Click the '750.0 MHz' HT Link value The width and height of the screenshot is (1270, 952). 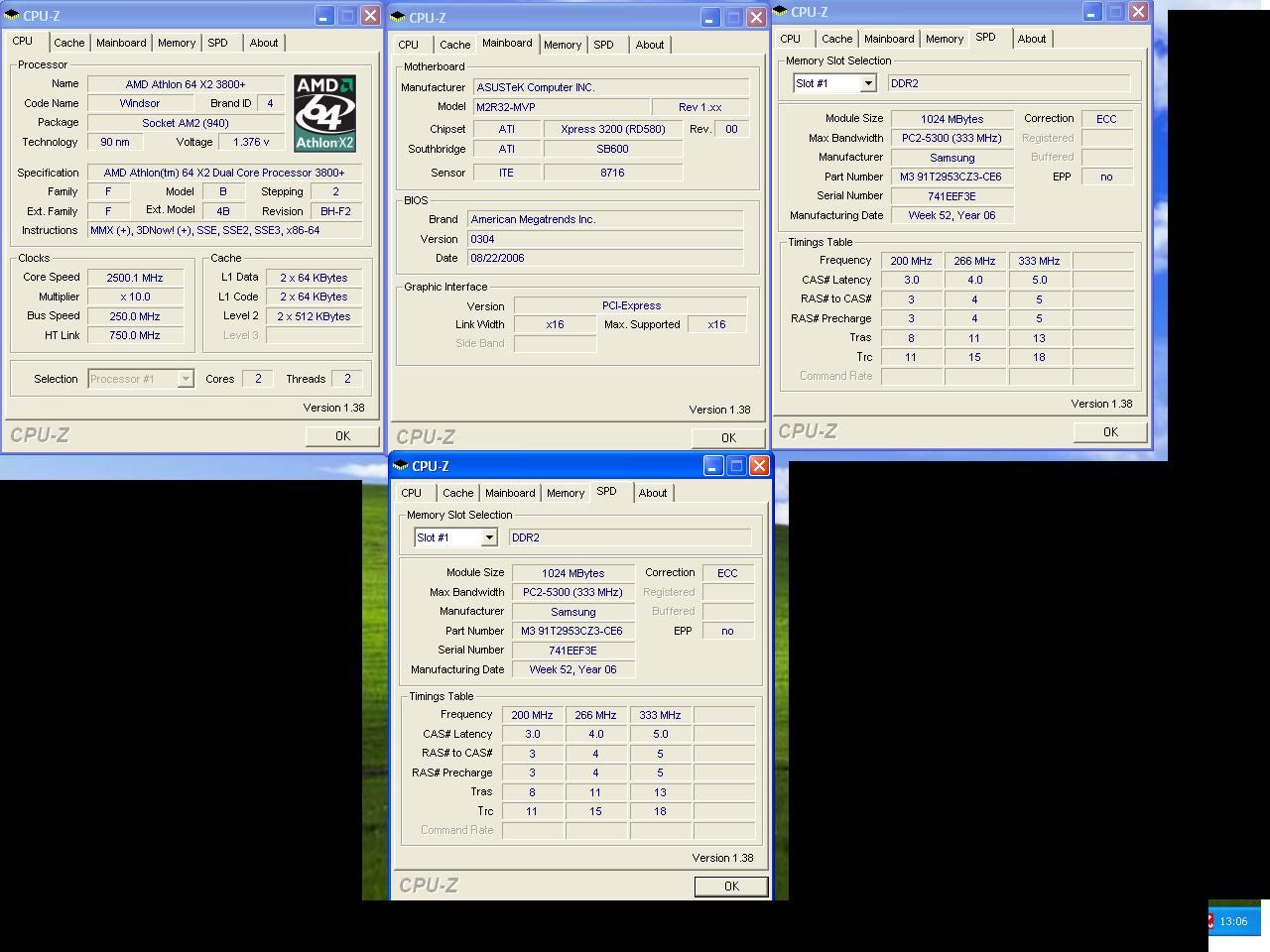click(x=135, y=335)
